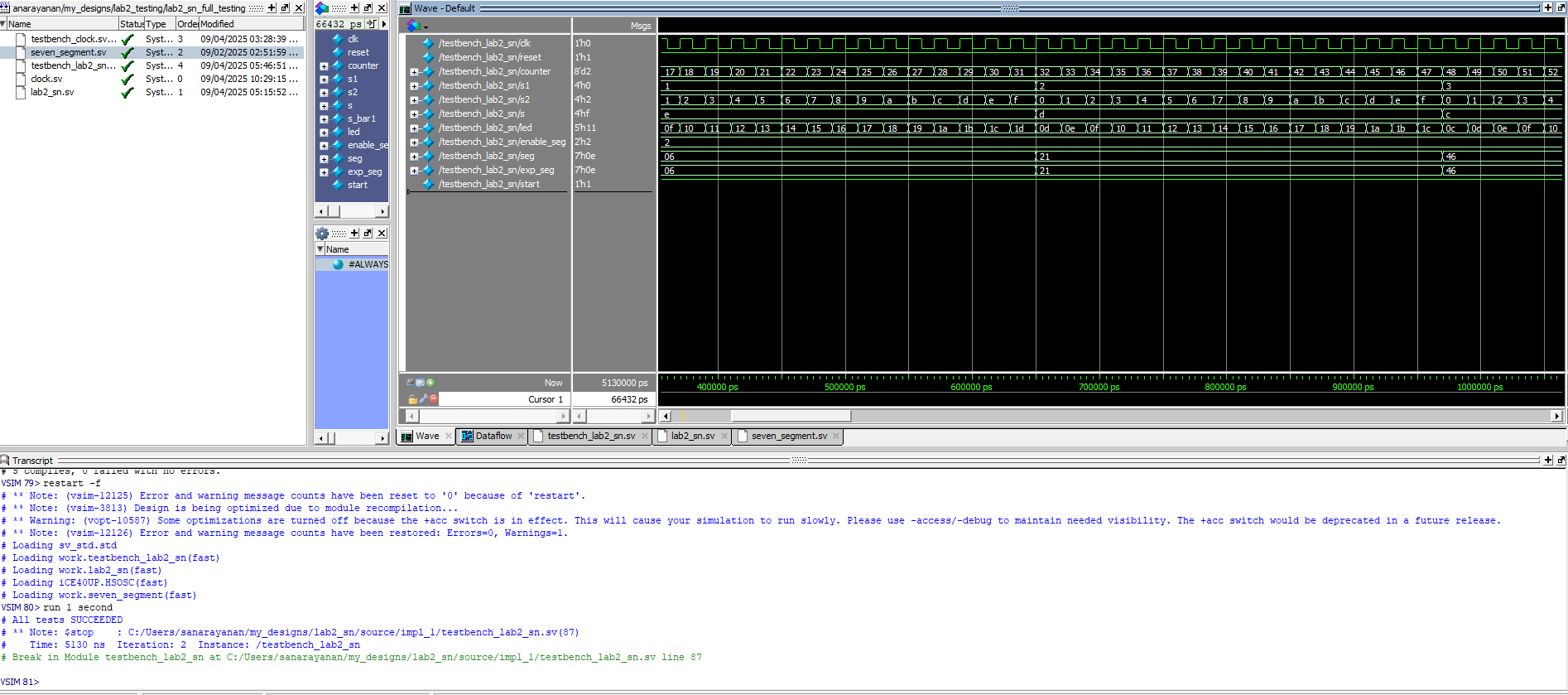Zoom the Objects panel with plus icon

354,7
